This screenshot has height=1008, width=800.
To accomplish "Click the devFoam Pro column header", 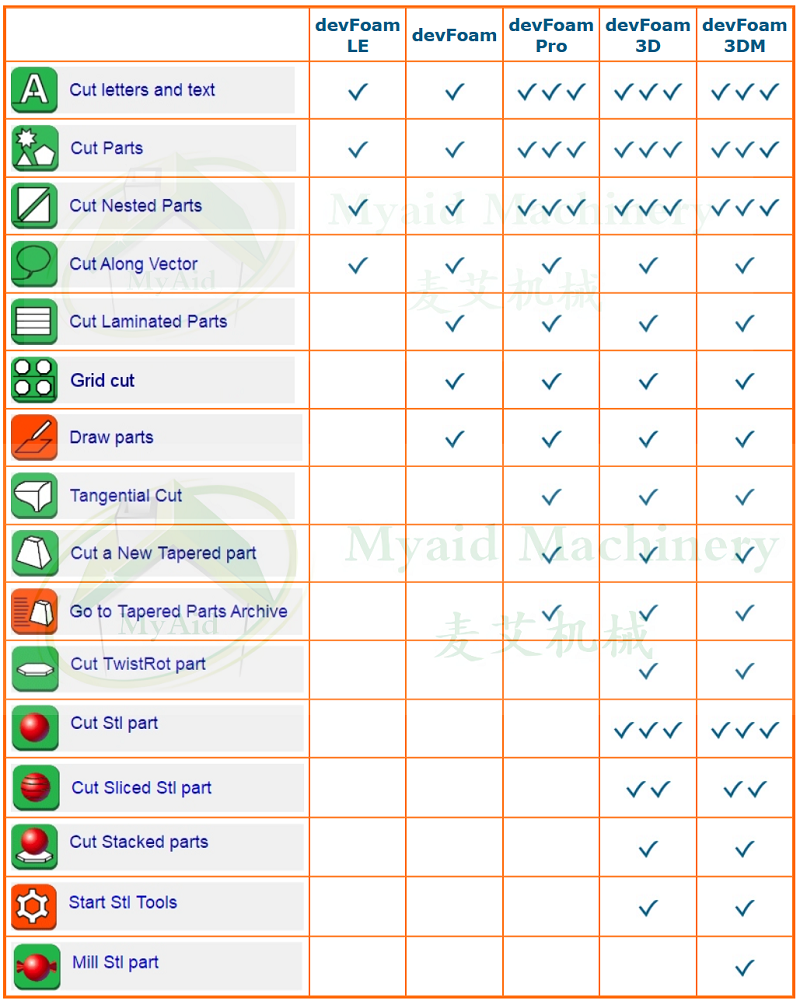I will [x=551, y=35].
